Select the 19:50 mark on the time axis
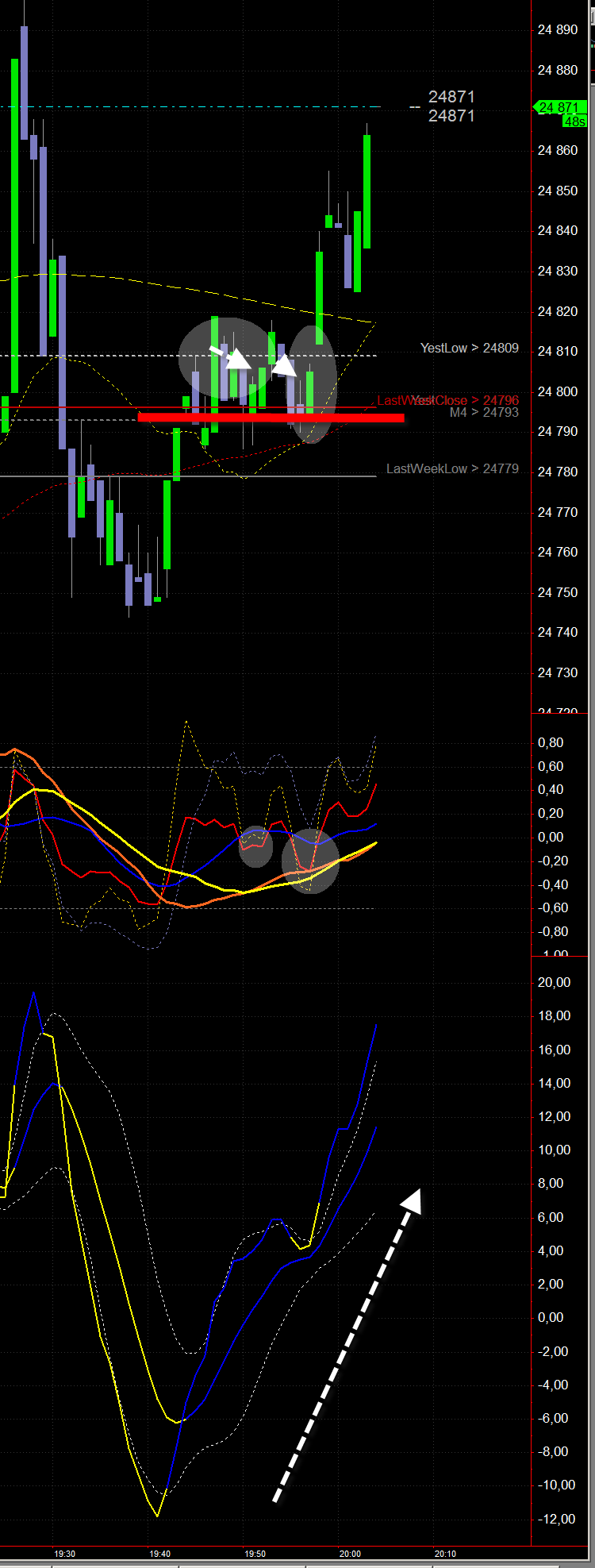Image resolution: width=595 pixels, height=1568 pixels. pos(255,1554)
